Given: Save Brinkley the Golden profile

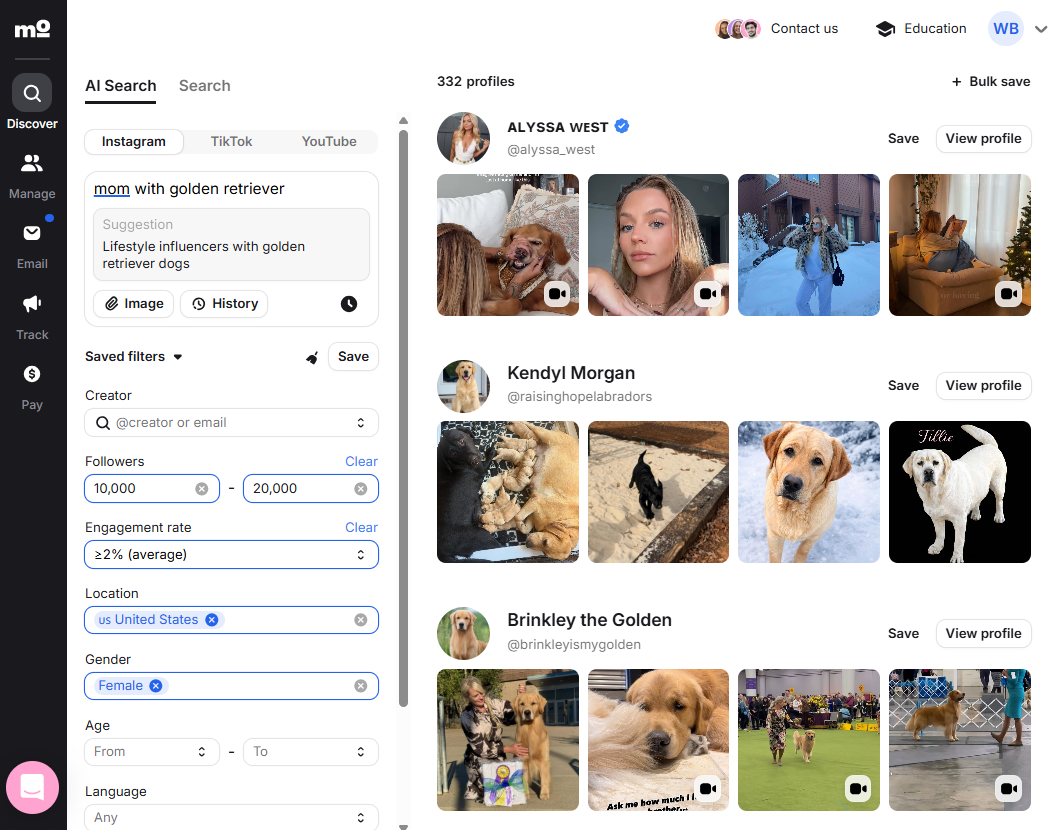Looking at the screenshot, I should 903,634.
